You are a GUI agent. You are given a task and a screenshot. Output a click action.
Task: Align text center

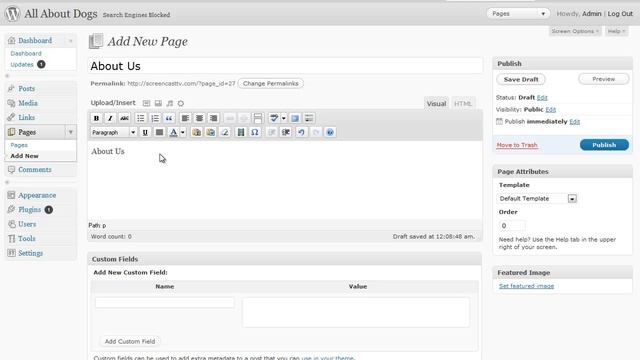(x=200, y=118)
